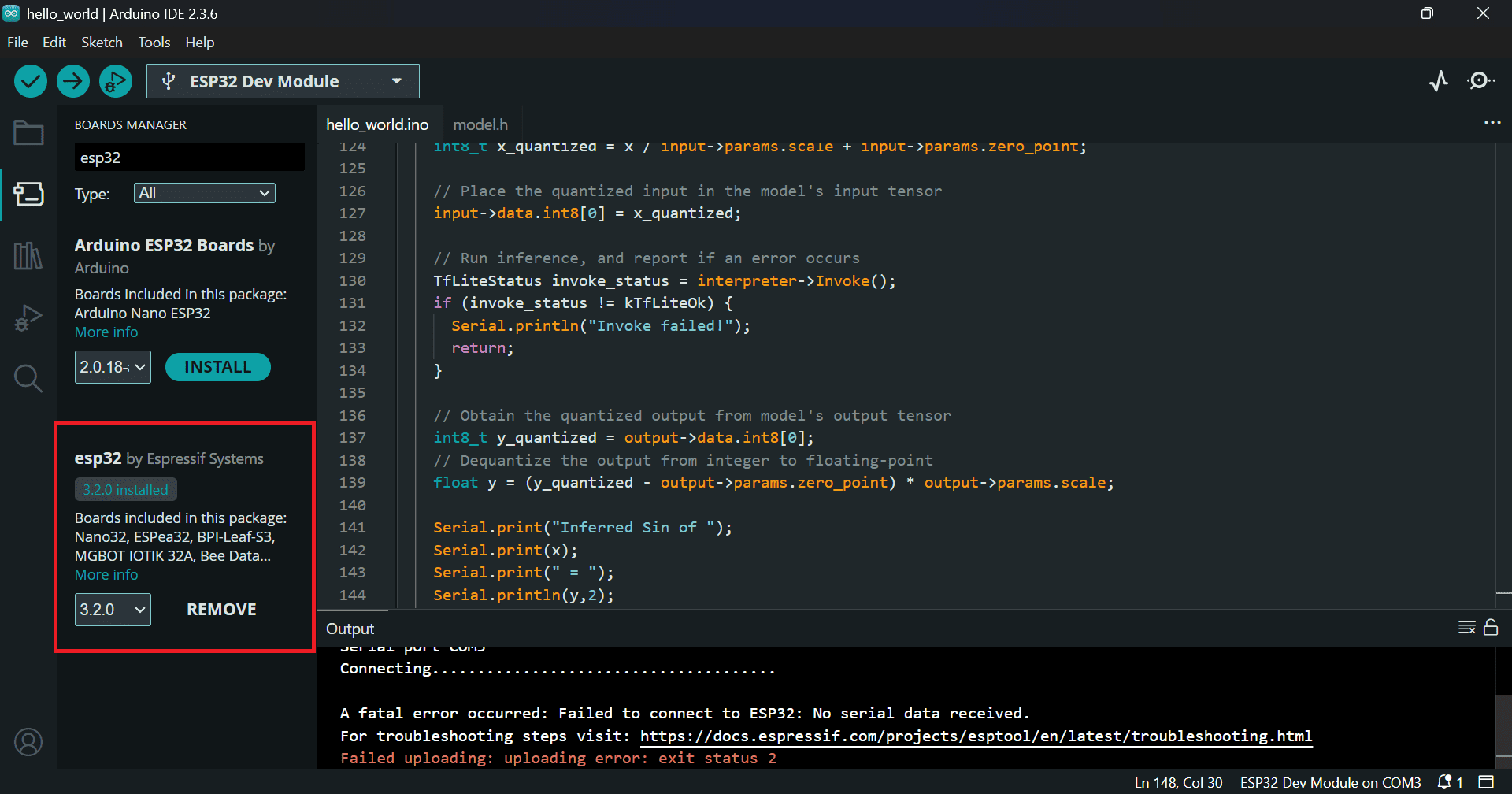Upload the sketch with the arrow button
This screenshot has width=1512, height=794.
click(73, 81)
